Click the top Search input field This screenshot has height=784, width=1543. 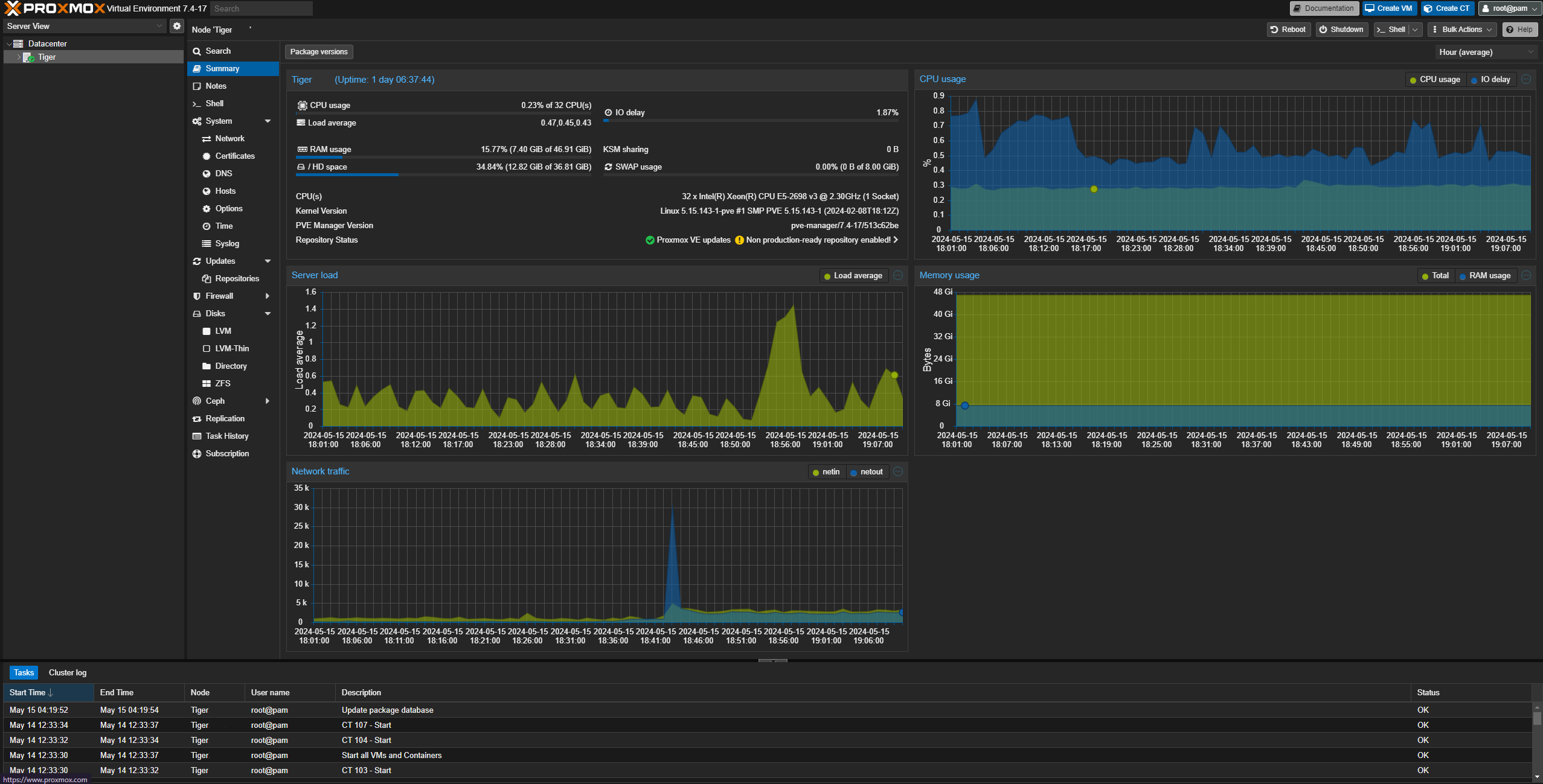261,8
